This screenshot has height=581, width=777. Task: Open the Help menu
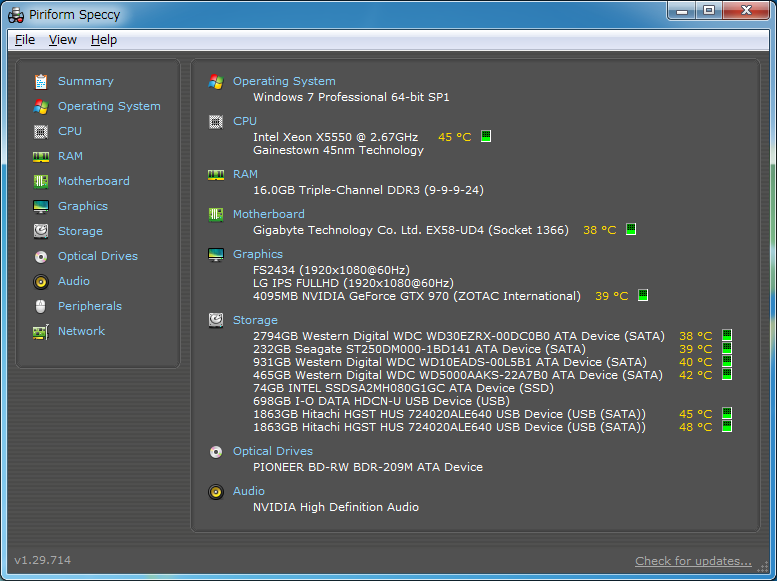104,40
